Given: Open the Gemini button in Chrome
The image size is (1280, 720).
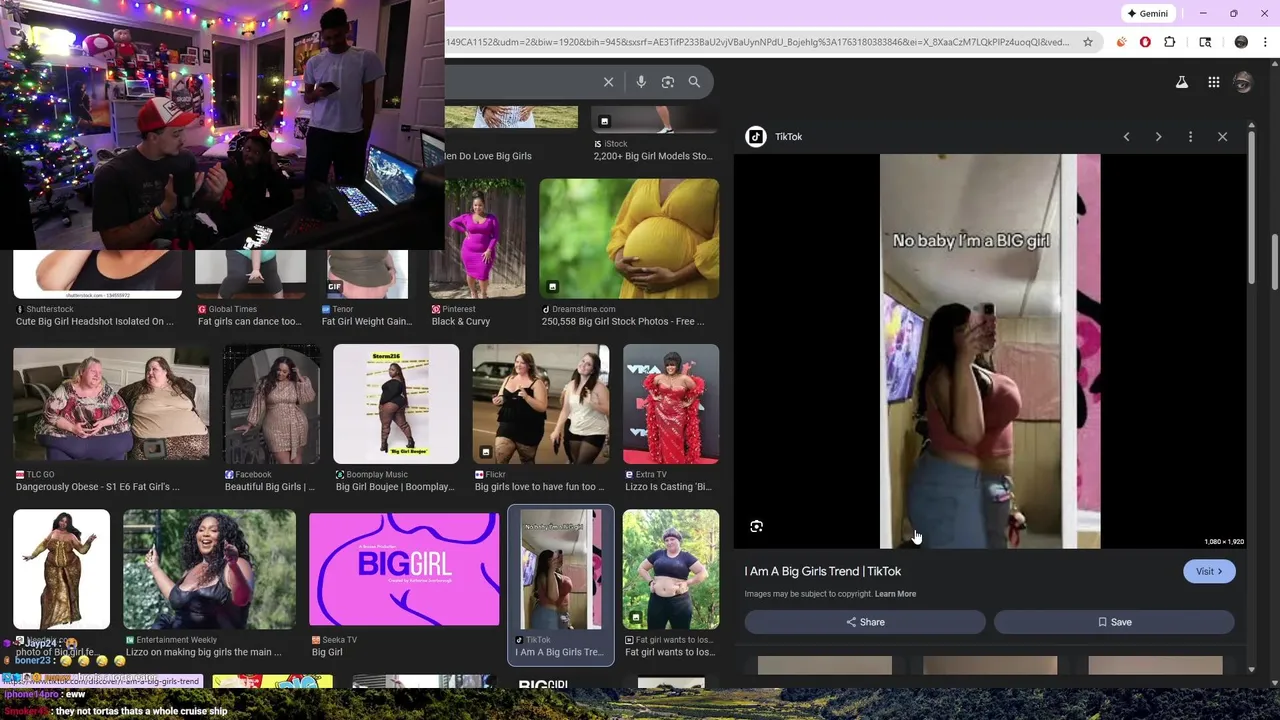Looking at the screenshot, I should 1147,13.
